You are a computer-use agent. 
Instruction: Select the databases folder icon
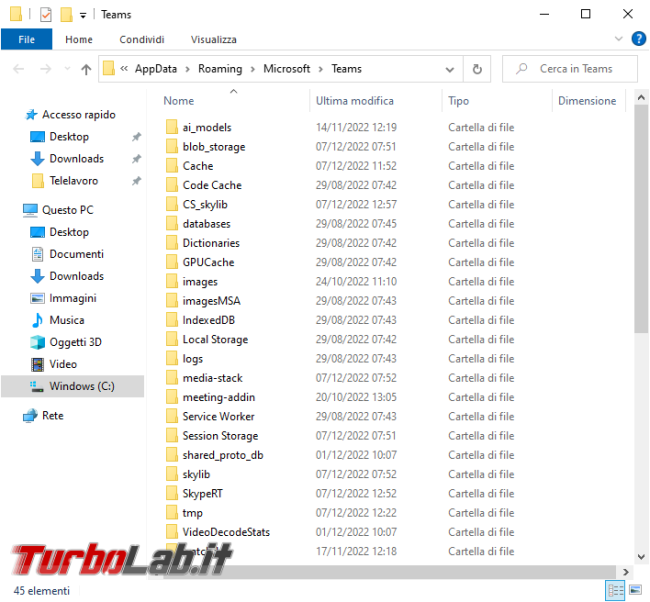coord(172,223)
